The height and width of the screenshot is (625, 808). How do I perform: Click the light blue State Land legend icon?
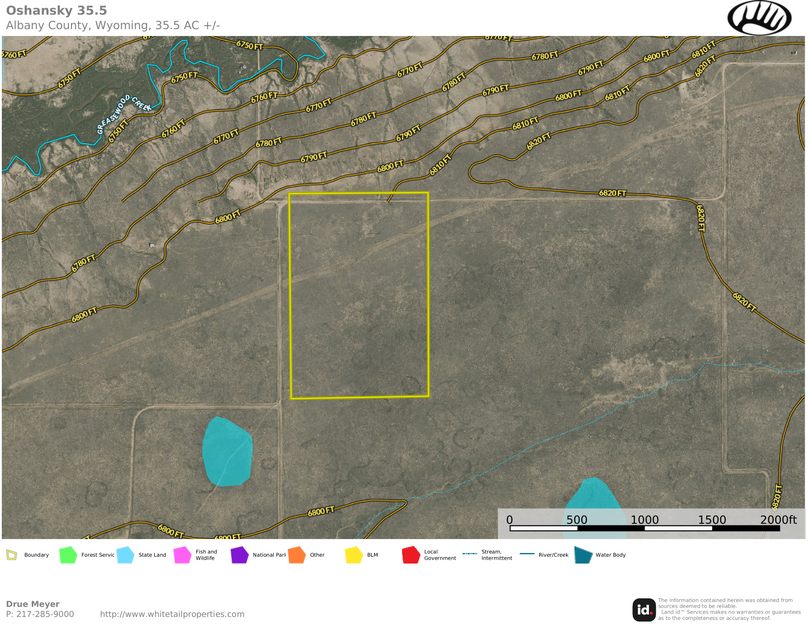click(125, 555)
